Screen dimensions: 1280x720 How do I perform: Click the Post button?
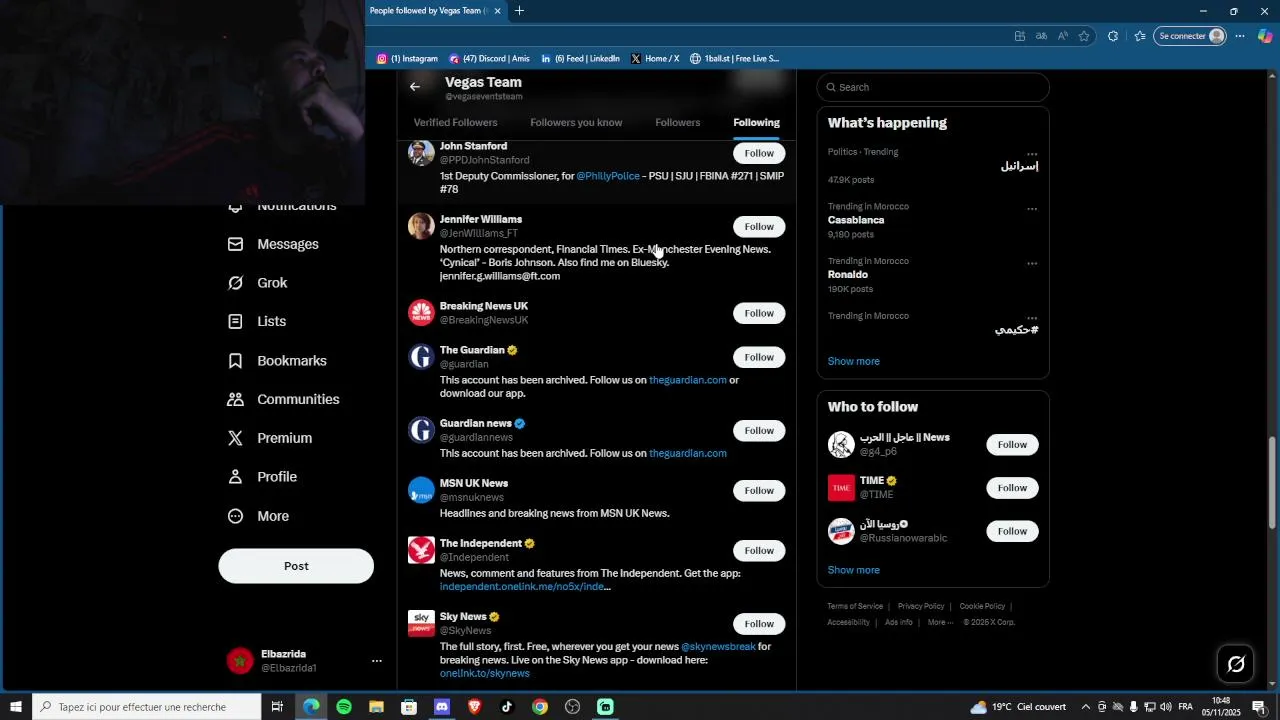click(296, 566)
